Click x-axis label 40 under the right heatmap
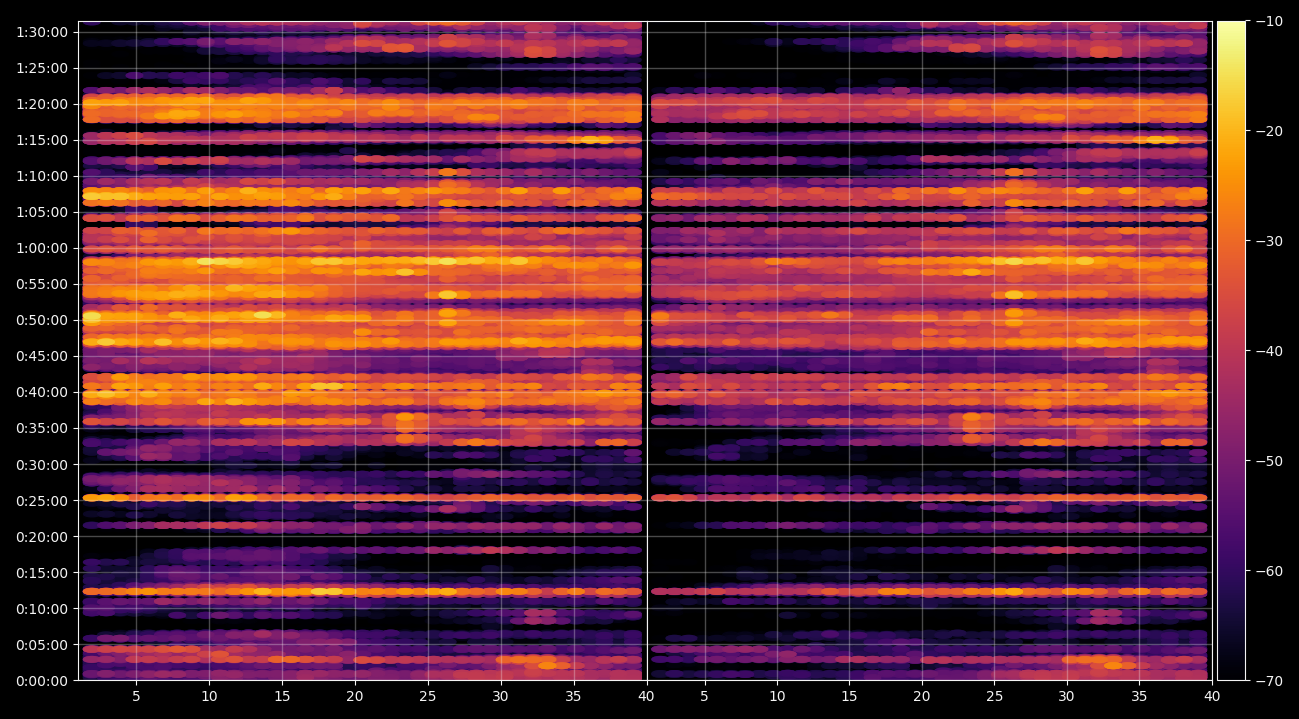 click(1212, 696)
